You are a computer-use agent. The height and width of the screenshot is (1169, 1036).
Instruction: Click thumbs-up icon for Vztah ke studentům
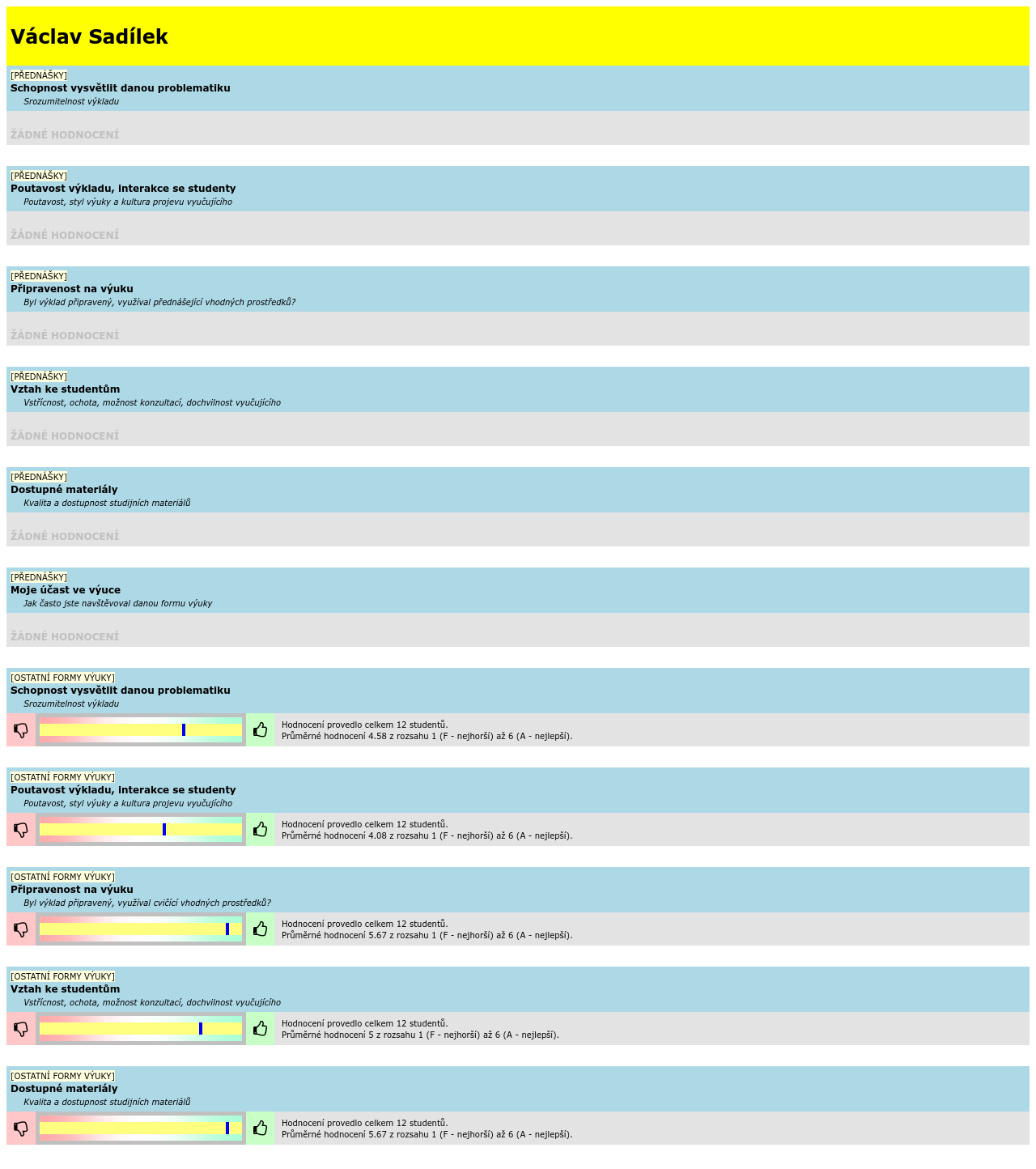[261, 1029]
